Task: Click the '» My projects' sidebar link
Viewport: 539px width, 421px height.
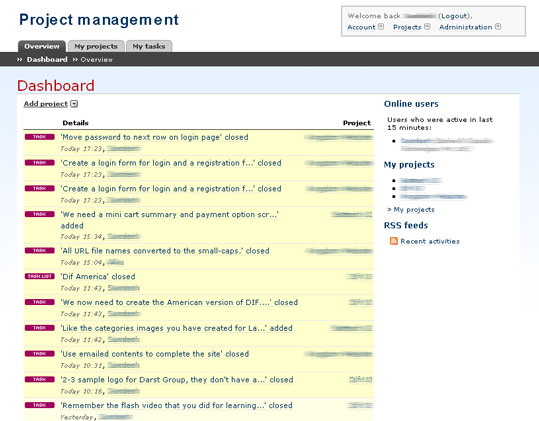Action: click(x=411, y=210)
